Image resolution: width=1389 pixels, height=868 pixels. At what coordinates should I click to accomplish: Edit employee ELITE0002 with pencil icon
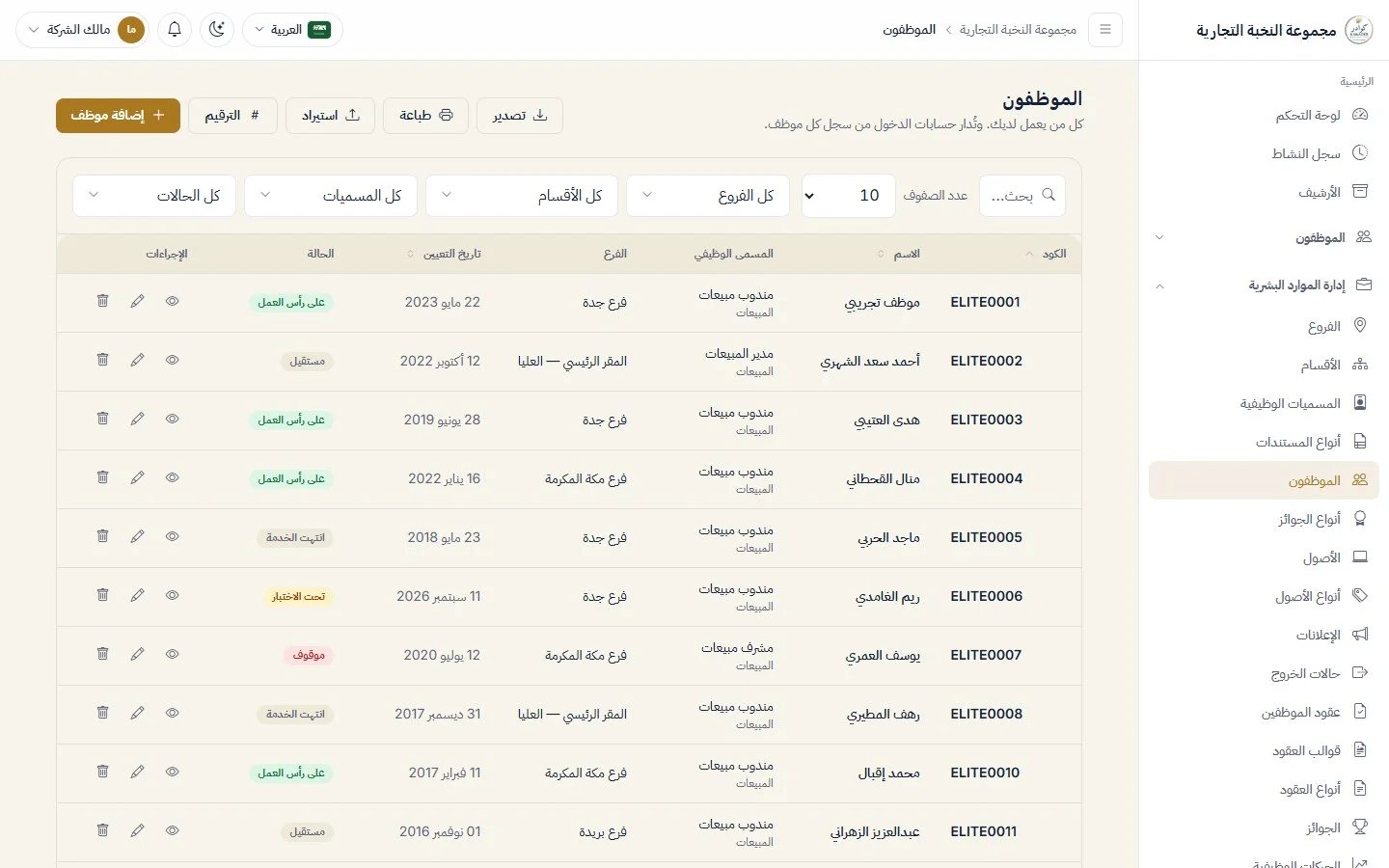pyautogui.click(x=138, y=360)
